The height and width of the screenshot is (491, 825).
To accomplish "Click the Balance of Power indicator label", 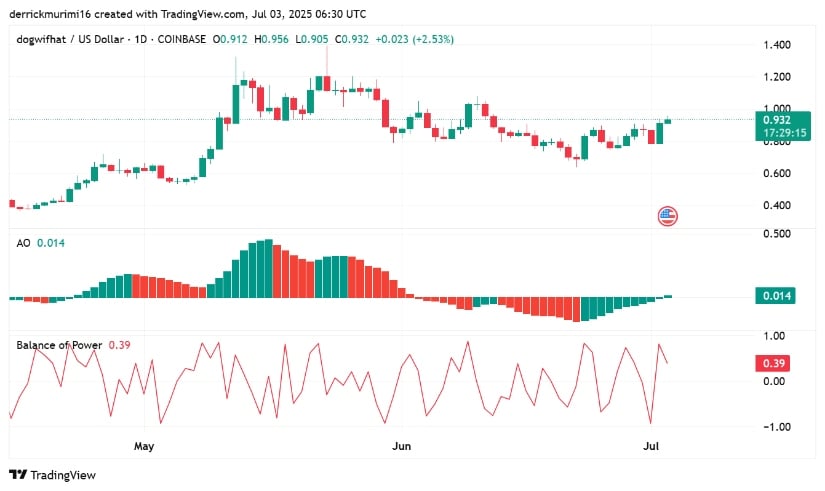I will 59,345.
